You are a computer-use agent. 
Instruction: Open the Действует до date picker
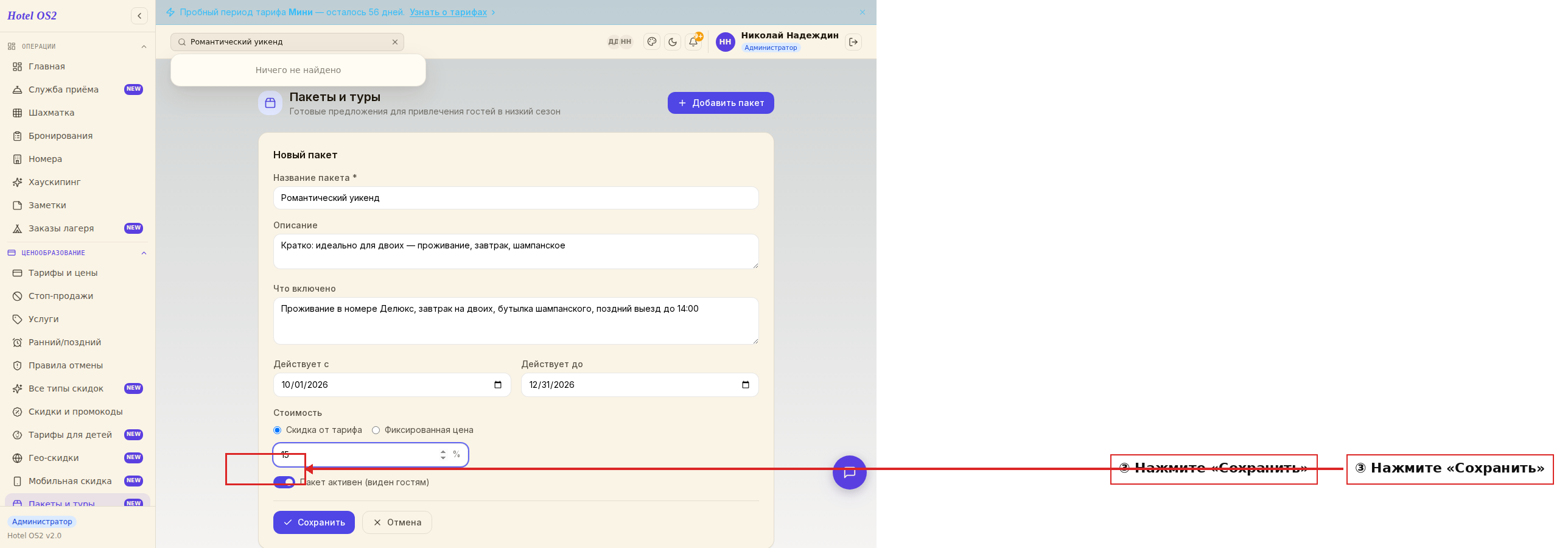(x=746, y=385)
